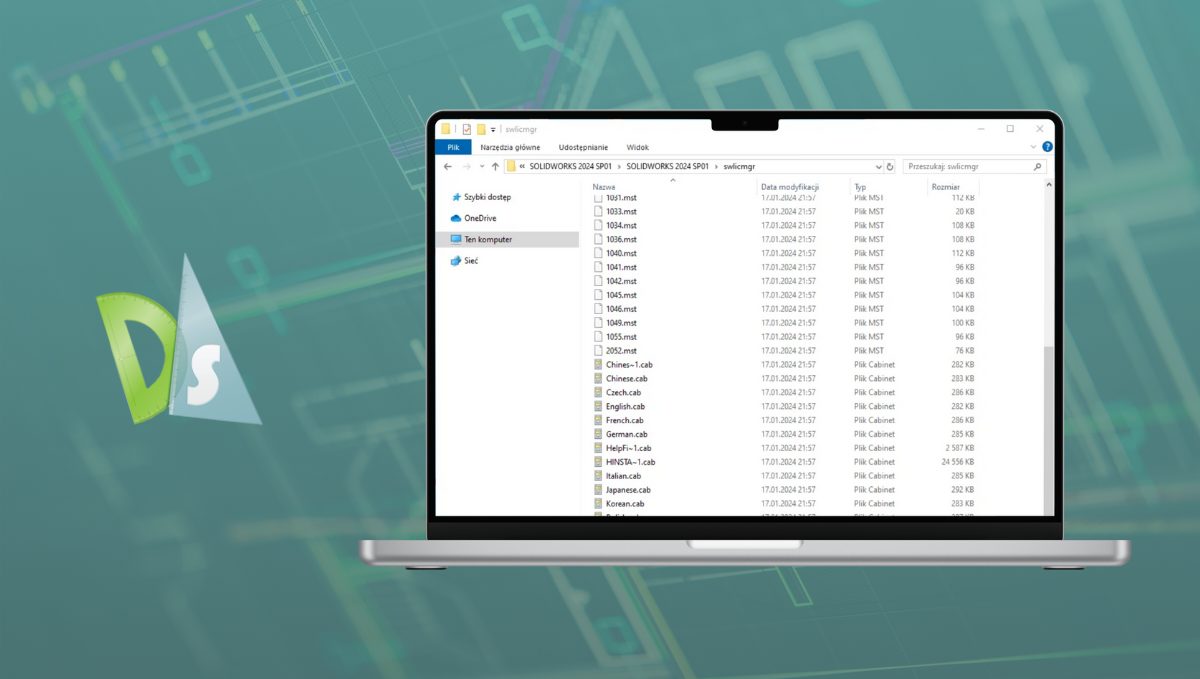Screen dimensions: 1200x679
Task: Expand address bar history dropdown
Action: 879,167
